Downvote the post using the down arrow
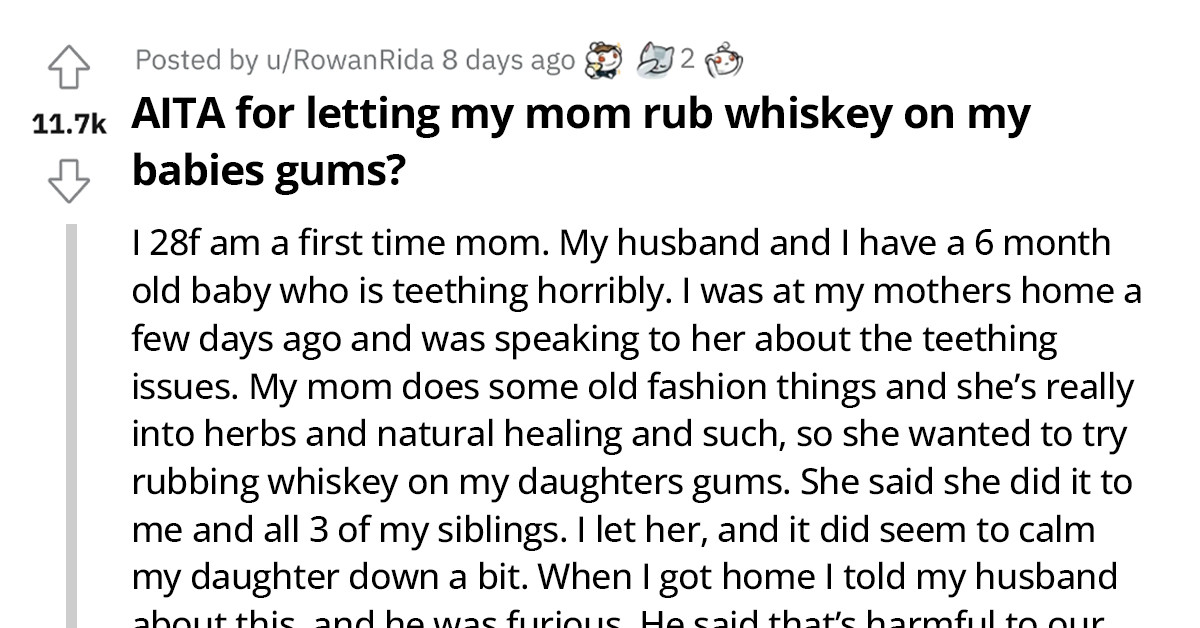Viewport: 1200px width, 628px height. click(68, 183)
